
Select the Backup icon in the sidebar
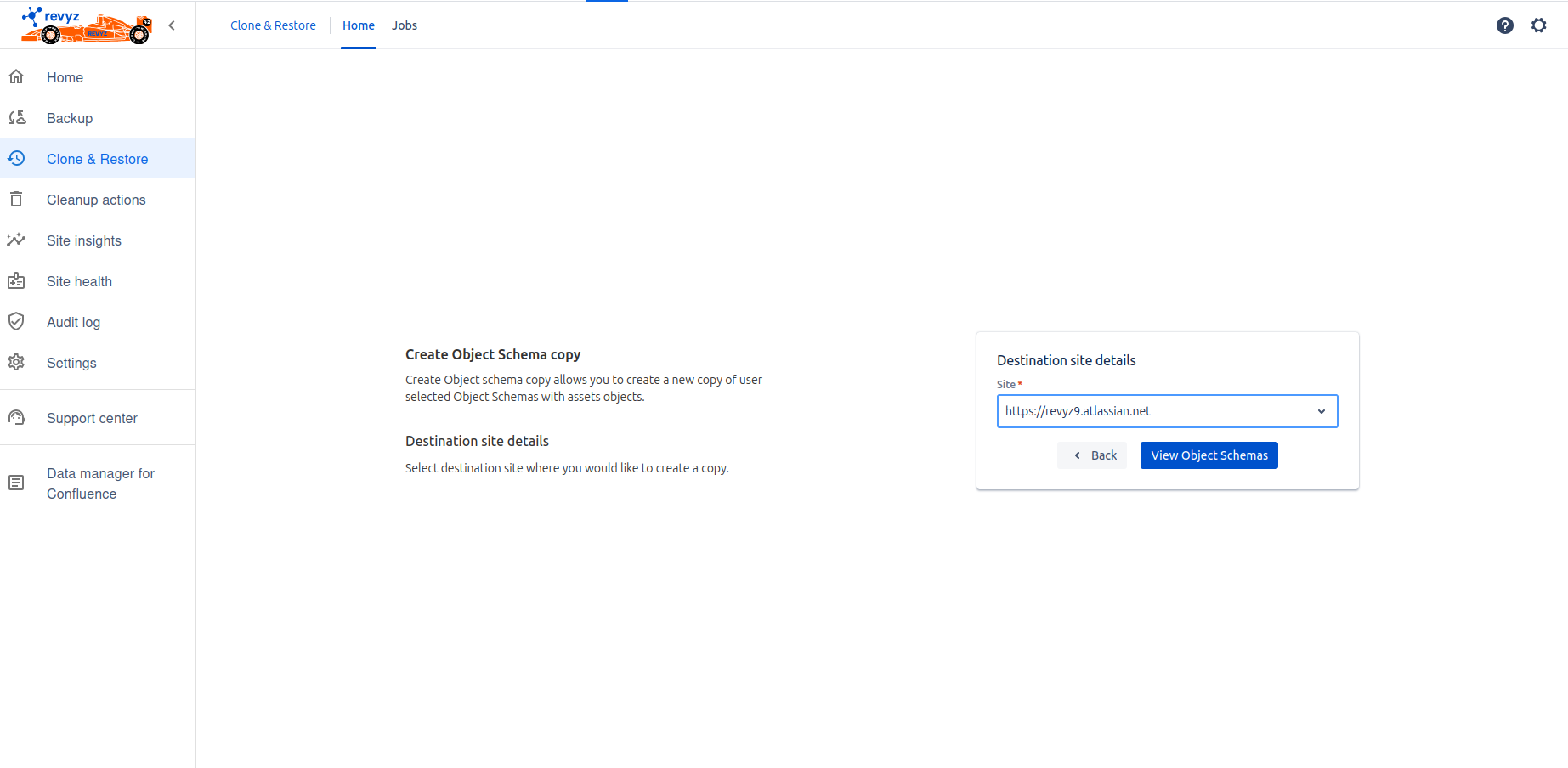coord(16,117)
